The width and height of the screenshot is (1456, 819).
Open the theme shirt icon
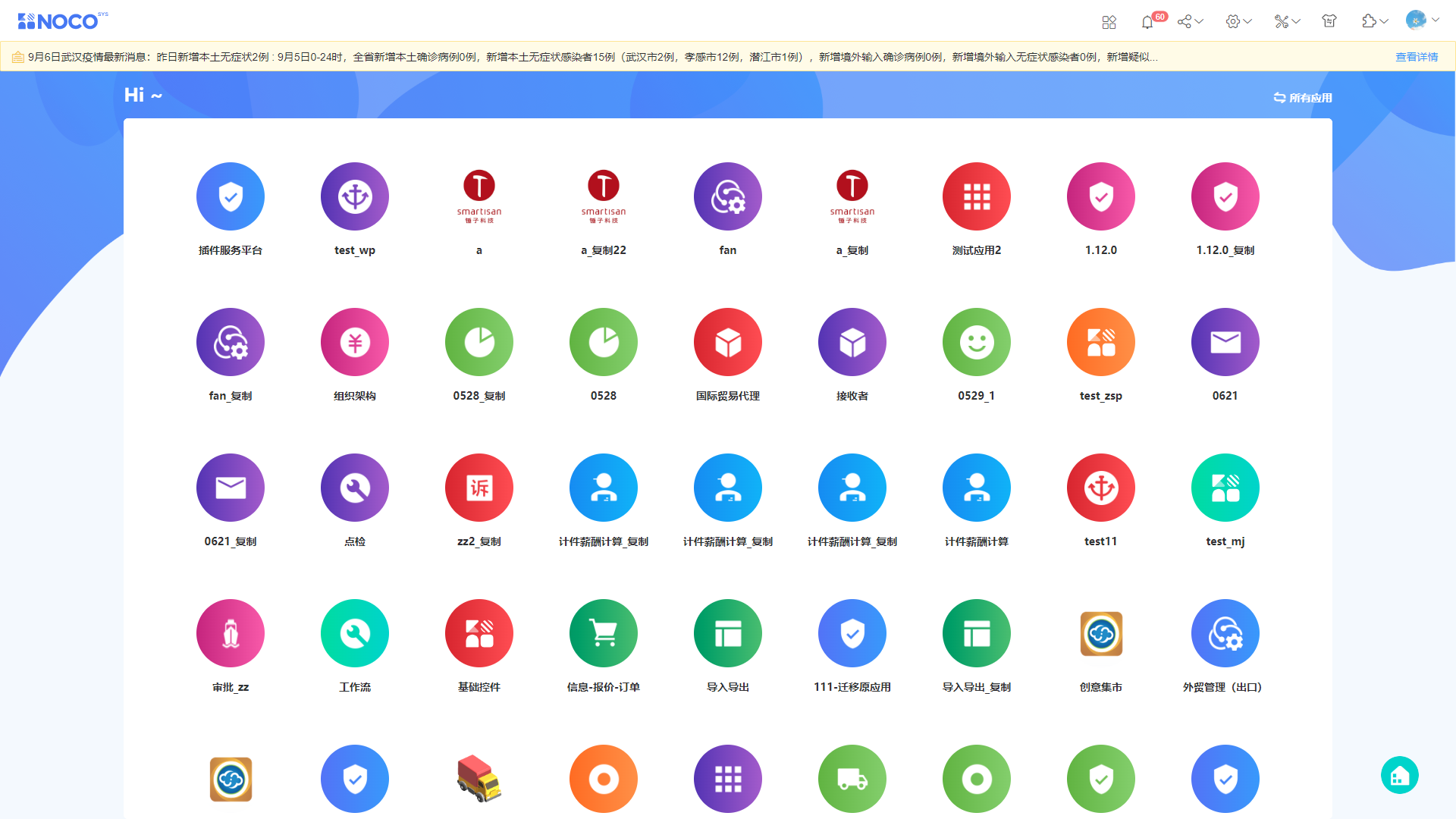pos(1329,21)
